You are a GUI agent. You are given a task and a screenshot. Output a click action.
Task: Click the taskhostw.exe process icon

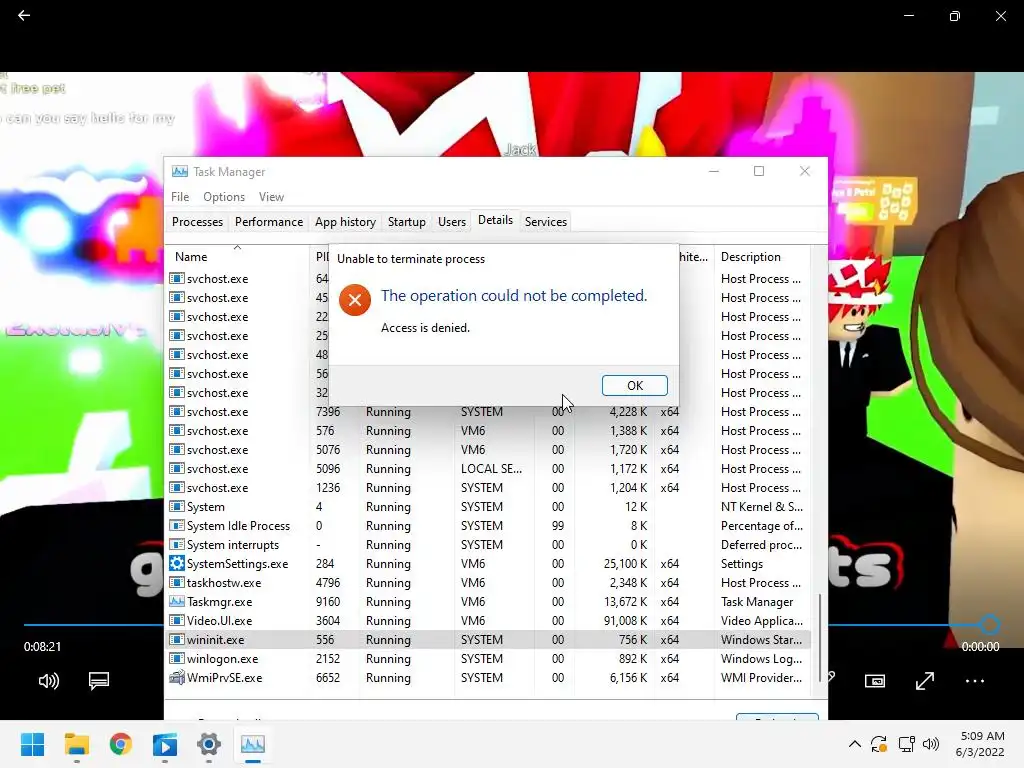point(176,583)
